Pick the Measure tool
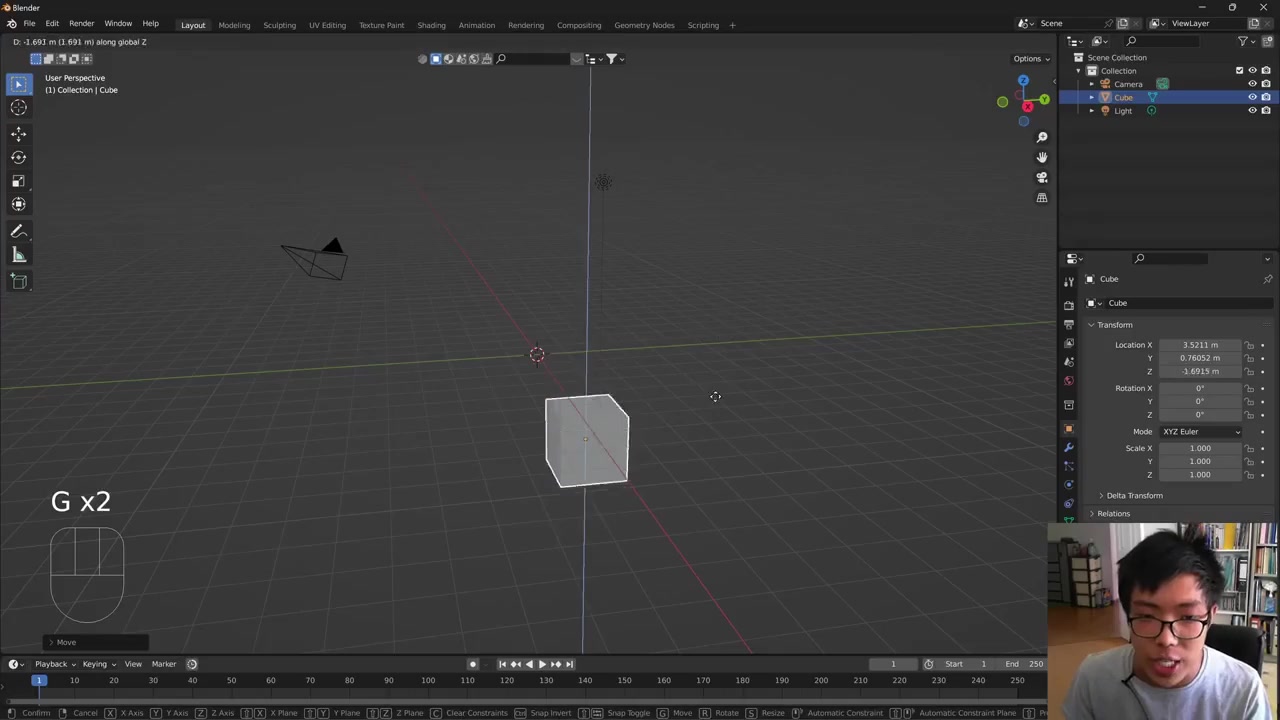 pyautogui.click(x=18, y=255)
